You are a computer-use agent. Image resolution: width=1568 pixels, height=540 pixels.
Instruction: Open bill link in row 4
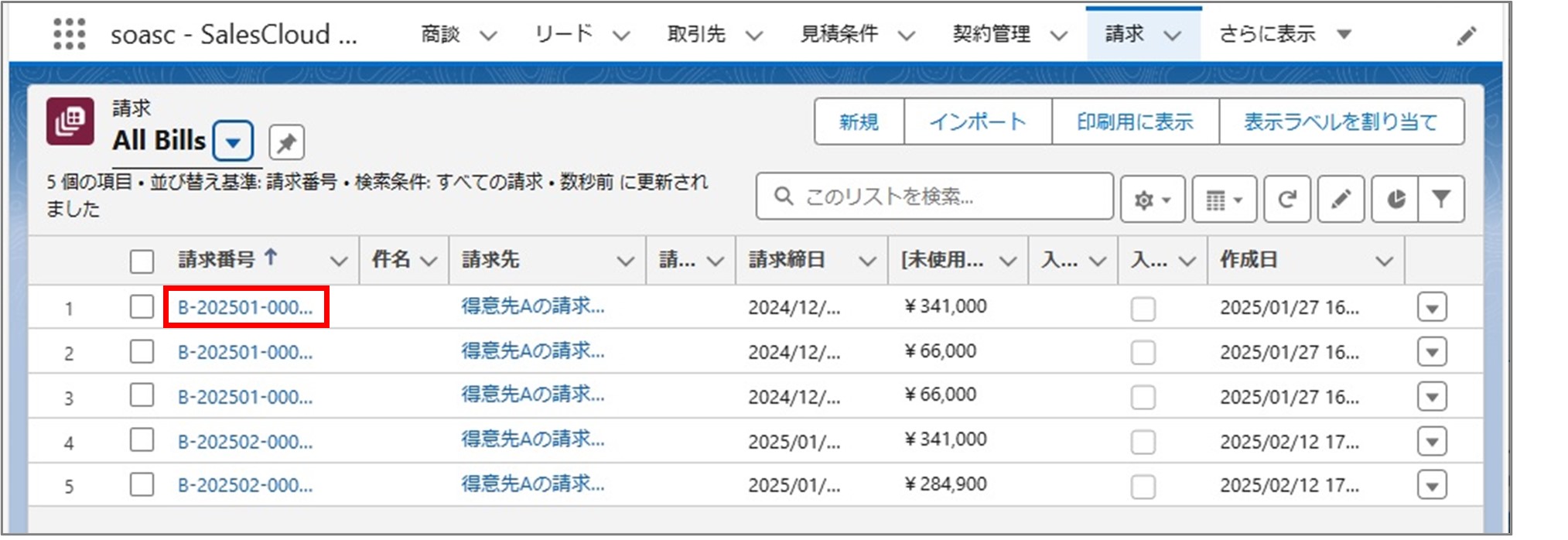245,442
